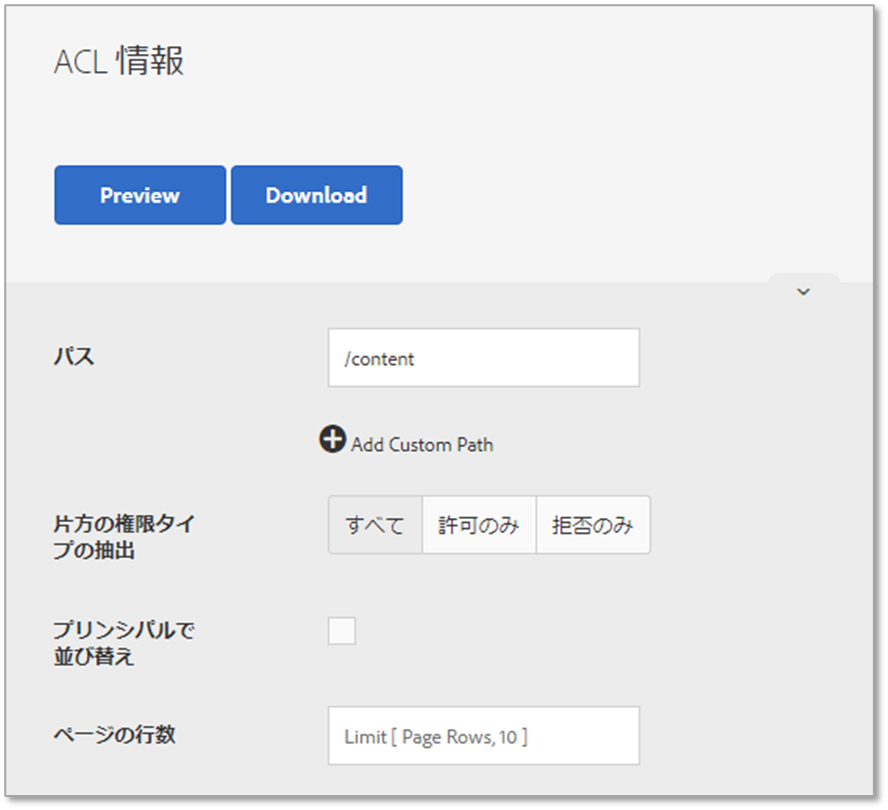This screenshot has height=810, width=888.
Task: Select the 拒否のみ permission filter option
Action: [x=594, y=524]
